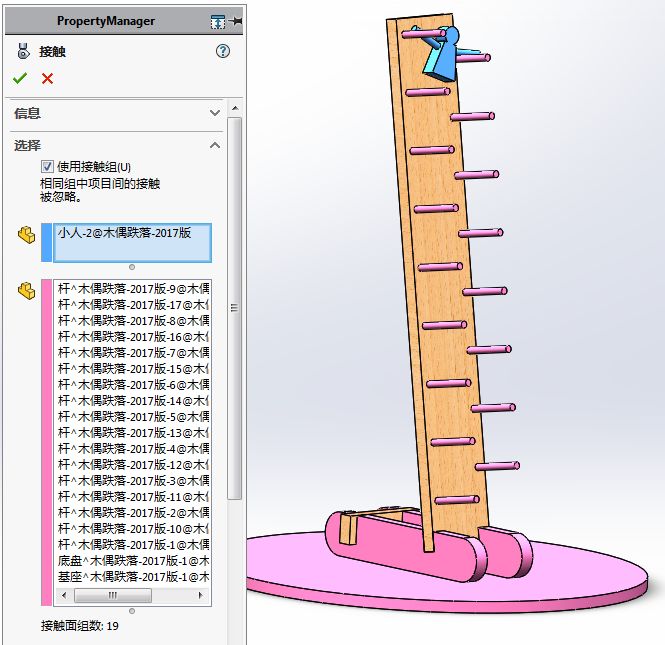Screen dimensions: 665x645
Task: Click the horizontal scrollbar thumb of list
Action: click(113, 595)
